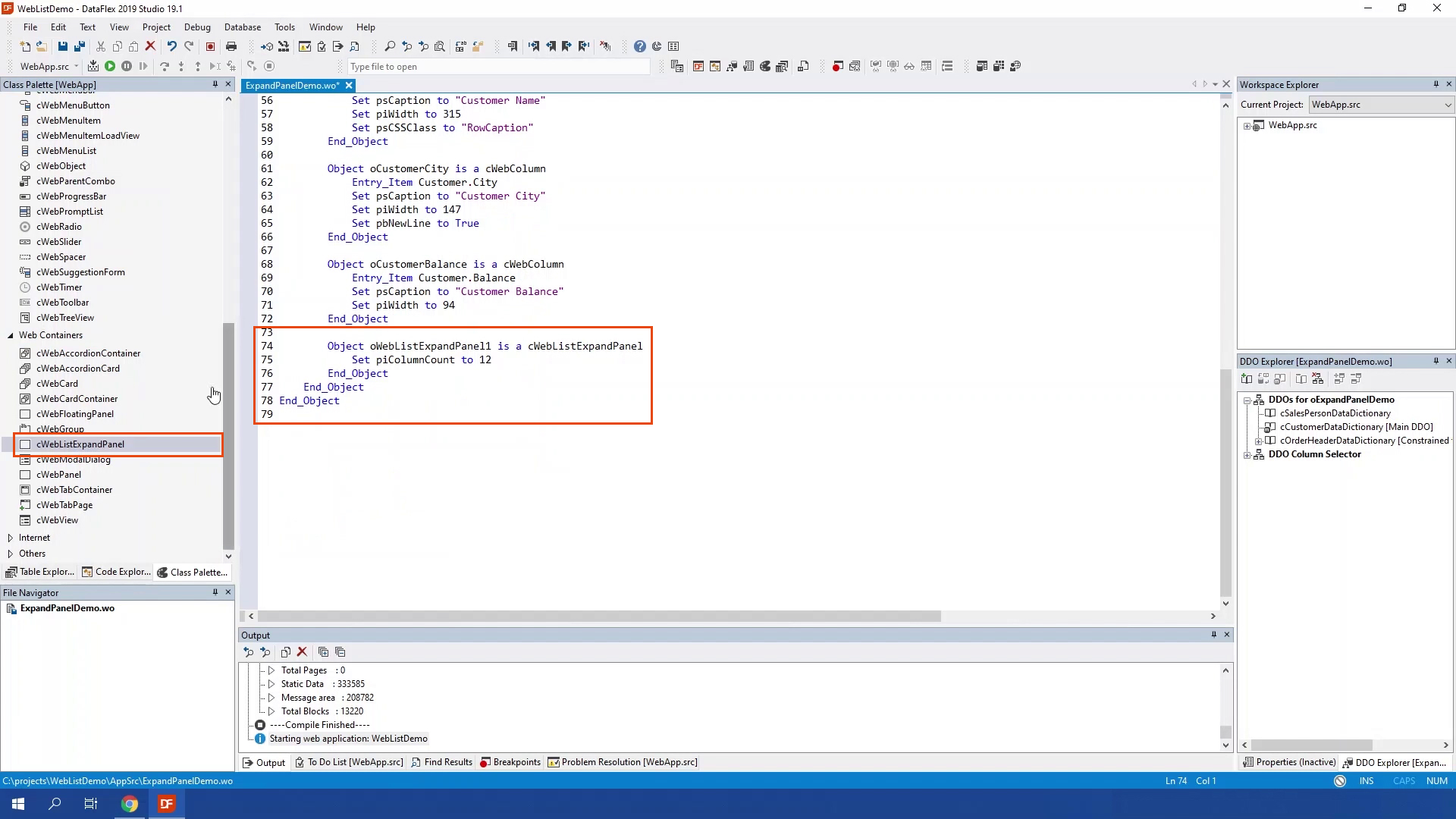Click the Save file toolbar icon
This screenshot has width=1456, height=819.
tap(63, 46)
